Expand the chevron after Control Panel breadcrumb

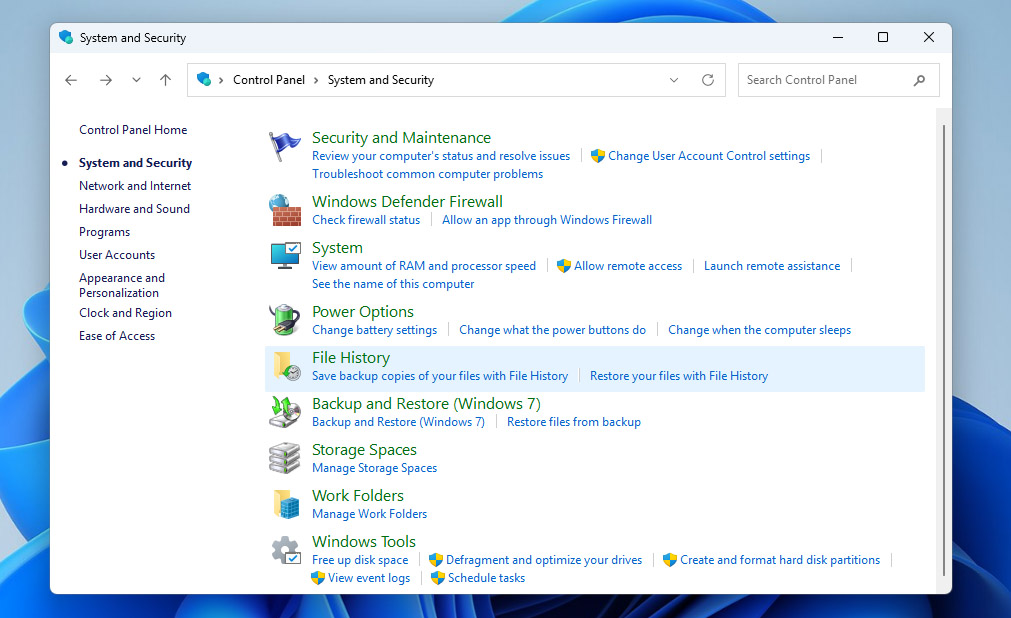pos(316,80)
